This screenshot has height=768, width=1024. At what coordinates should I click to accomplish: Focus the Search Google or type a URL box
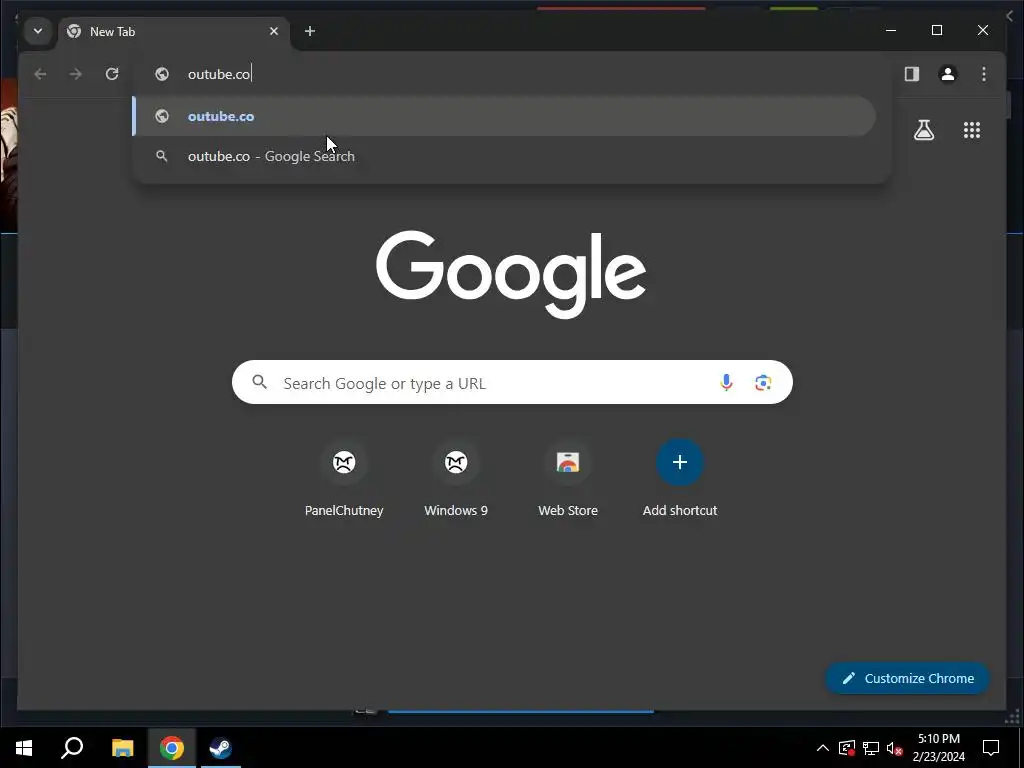tap(512, 382)
